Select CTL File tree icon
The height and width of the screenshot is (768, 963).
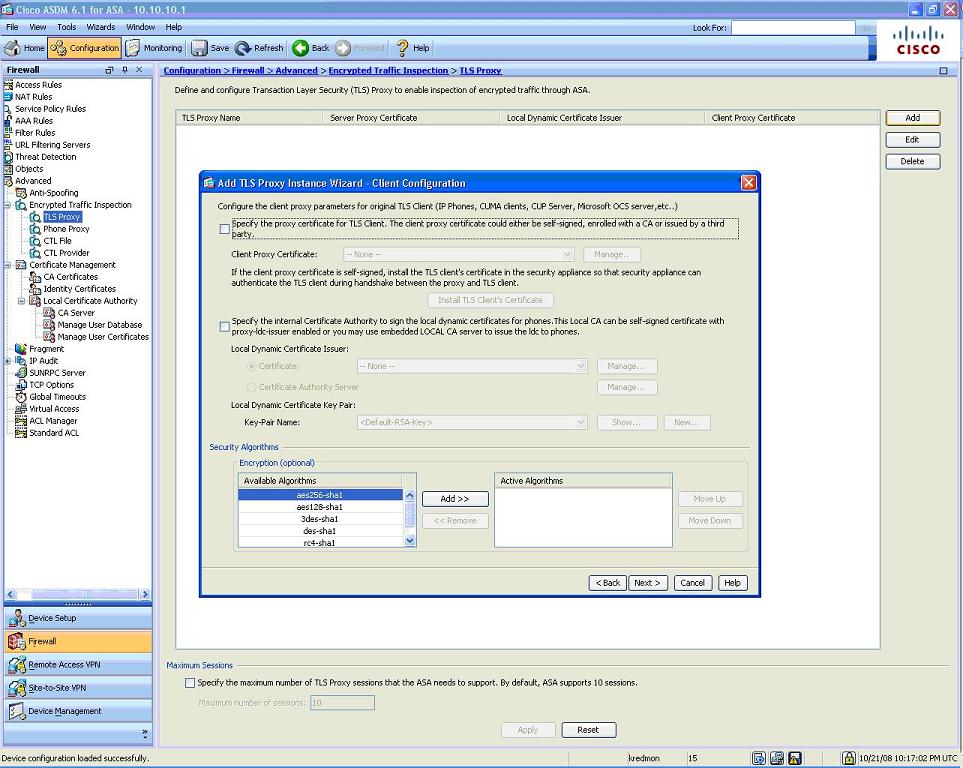click(36, 241)
